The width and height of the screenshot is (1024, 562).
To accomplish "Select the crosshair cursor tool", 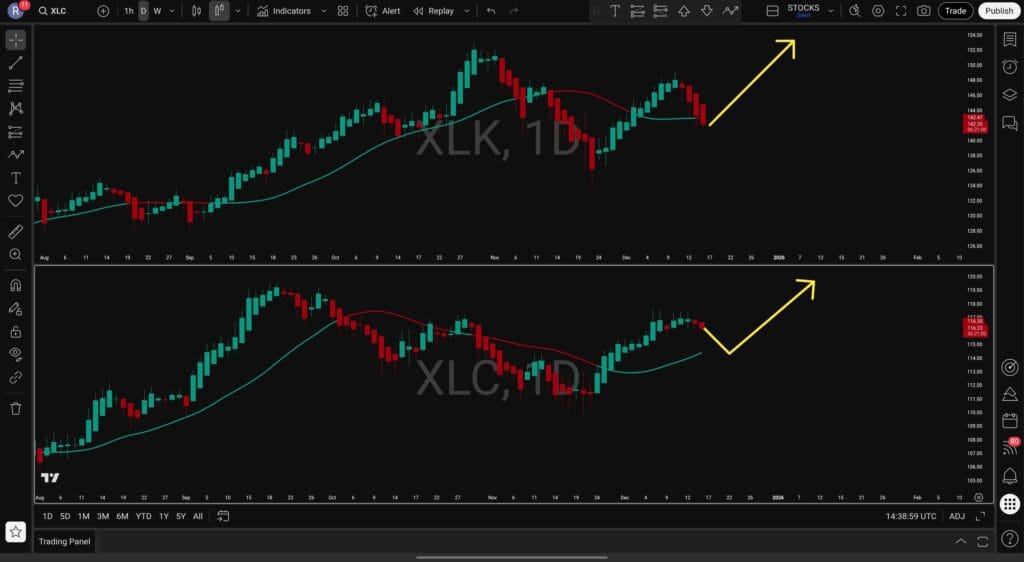I will pos(16,40).
